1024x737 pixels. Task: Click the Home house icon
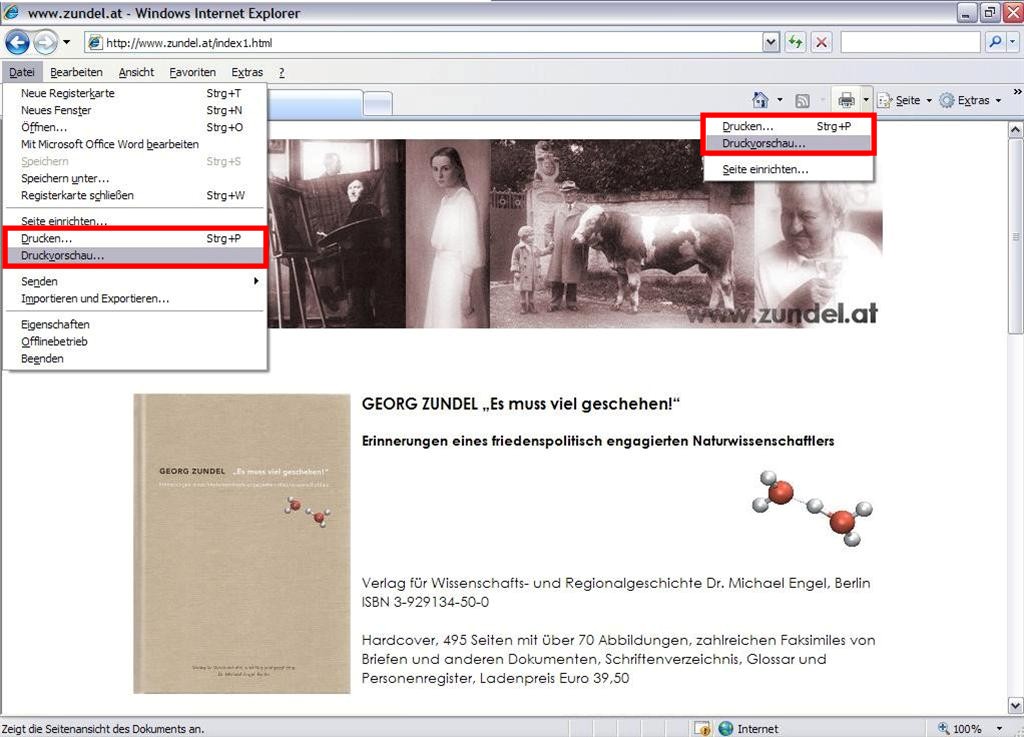click(x=760, y=100)
